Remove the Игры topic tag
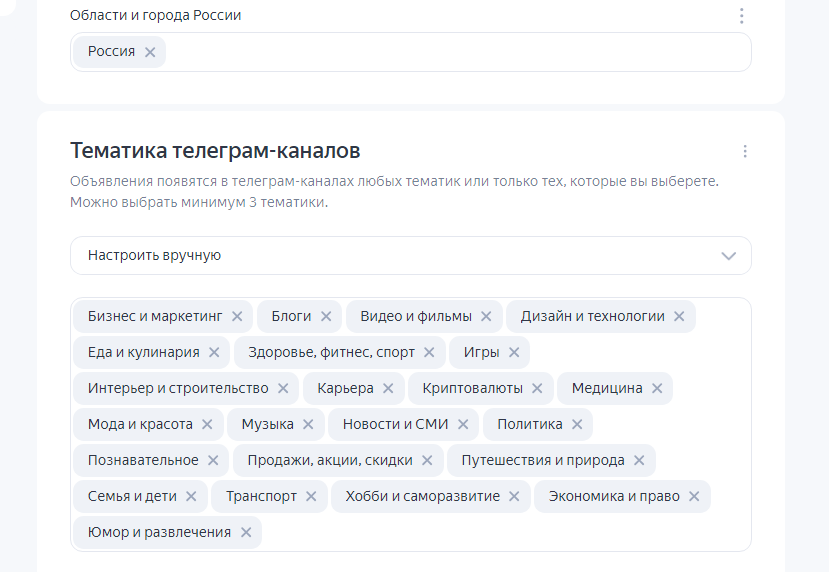 (514, 353)
